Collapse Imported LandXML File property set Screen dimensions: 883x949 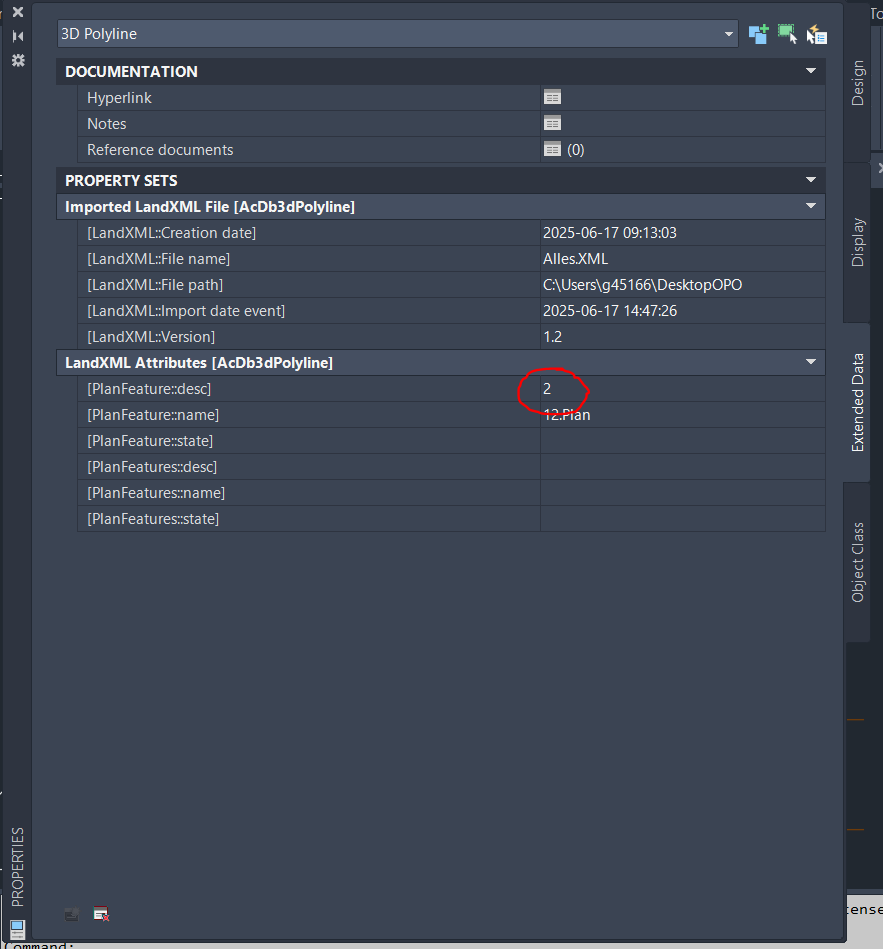point(811,206)
